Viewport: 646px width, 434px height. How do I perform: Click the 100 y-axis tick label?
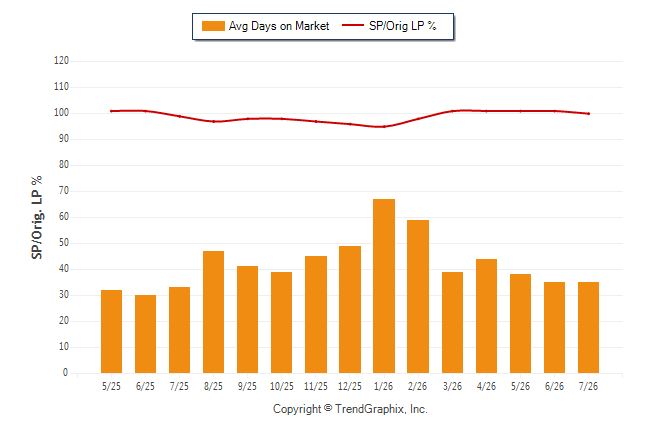tap(61, 113)
